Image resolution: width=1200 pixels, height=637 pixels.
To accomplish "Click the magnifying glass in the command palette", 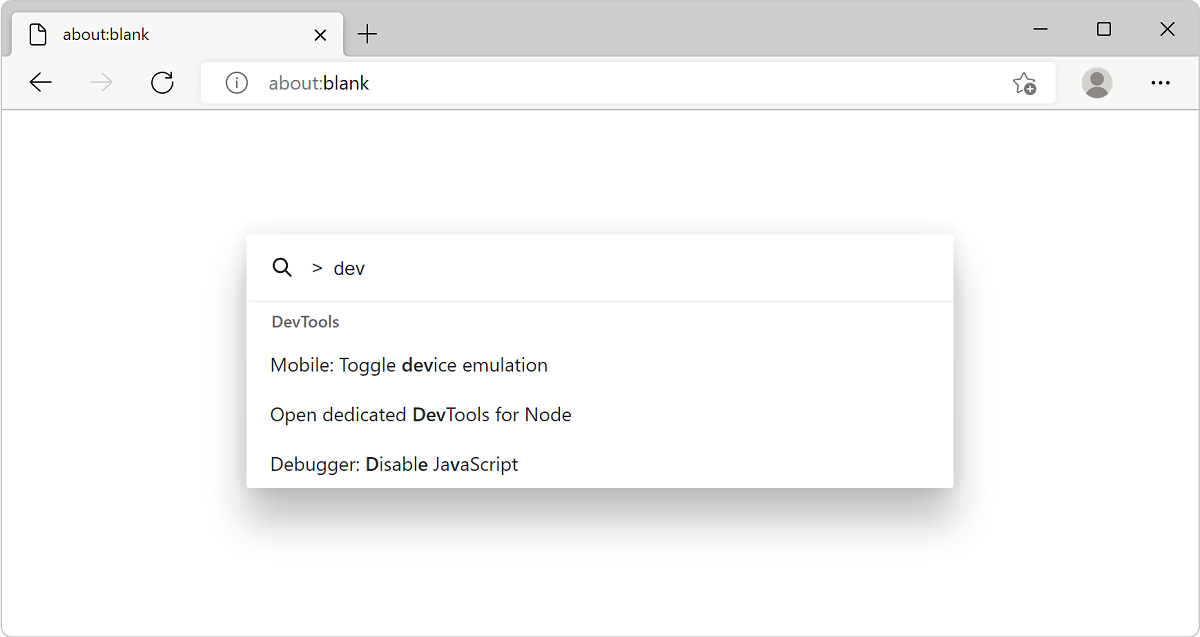I will 282,267.
